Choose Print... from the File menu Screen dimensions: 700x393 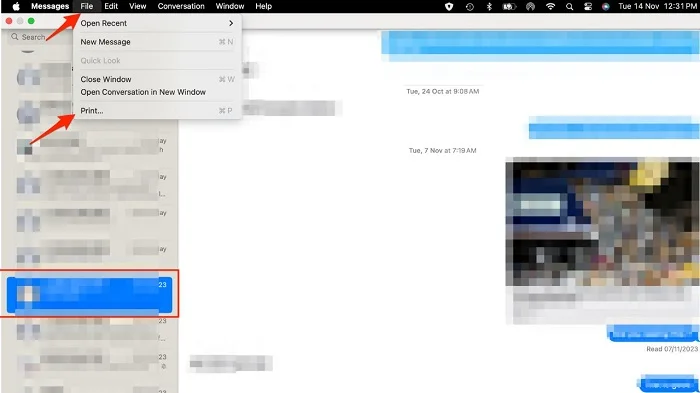157,111
